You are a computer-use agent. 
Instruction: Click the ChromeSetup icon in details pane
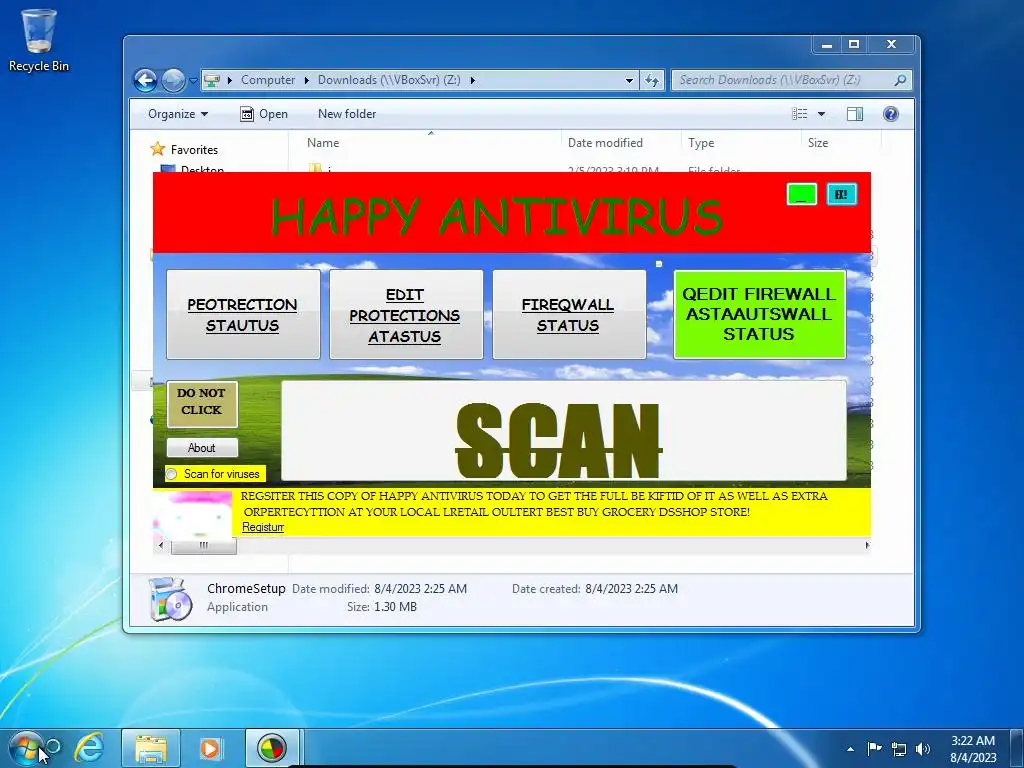[170, 599]
